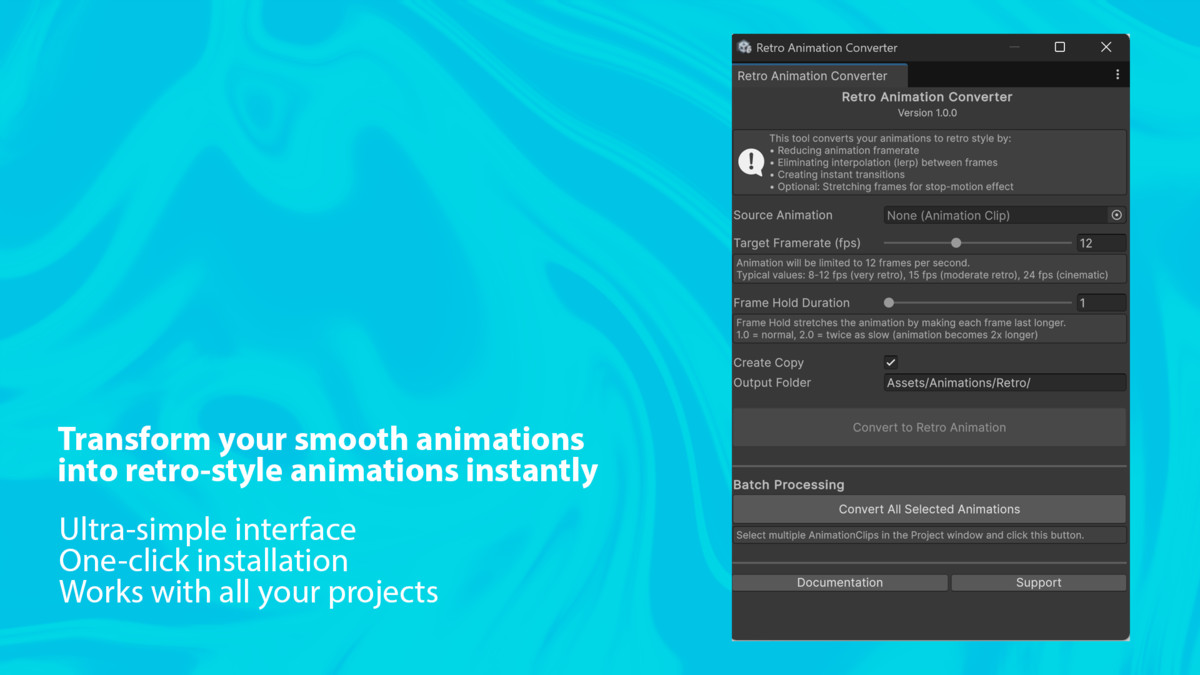Click the Convert to Retro Animation button

coord(929,427)
